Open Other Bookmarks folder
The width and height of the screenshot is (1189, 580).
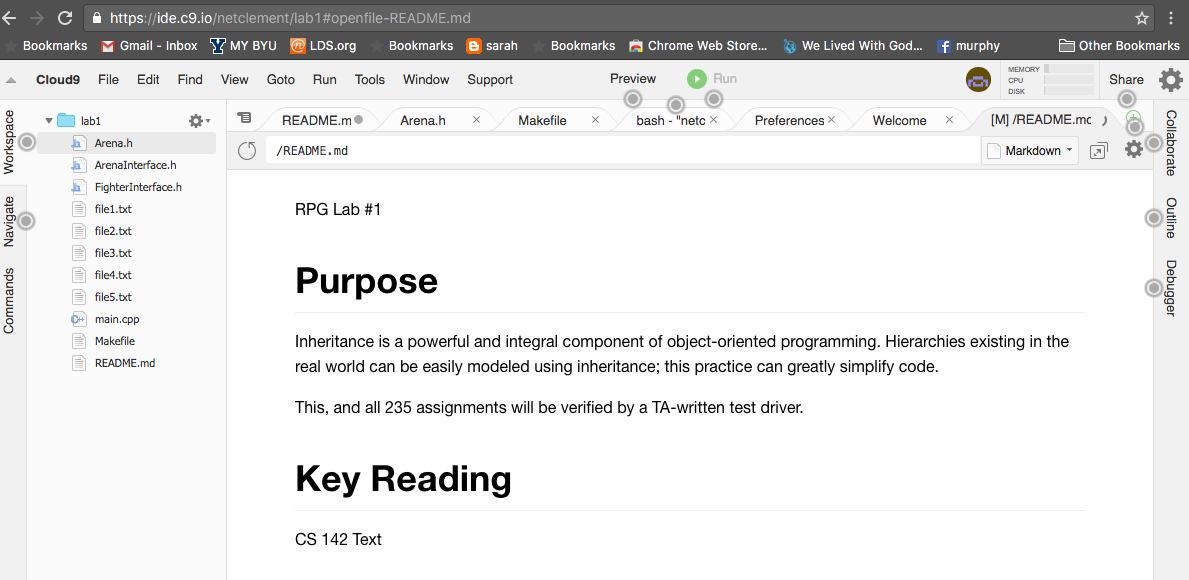[1119, 45]
